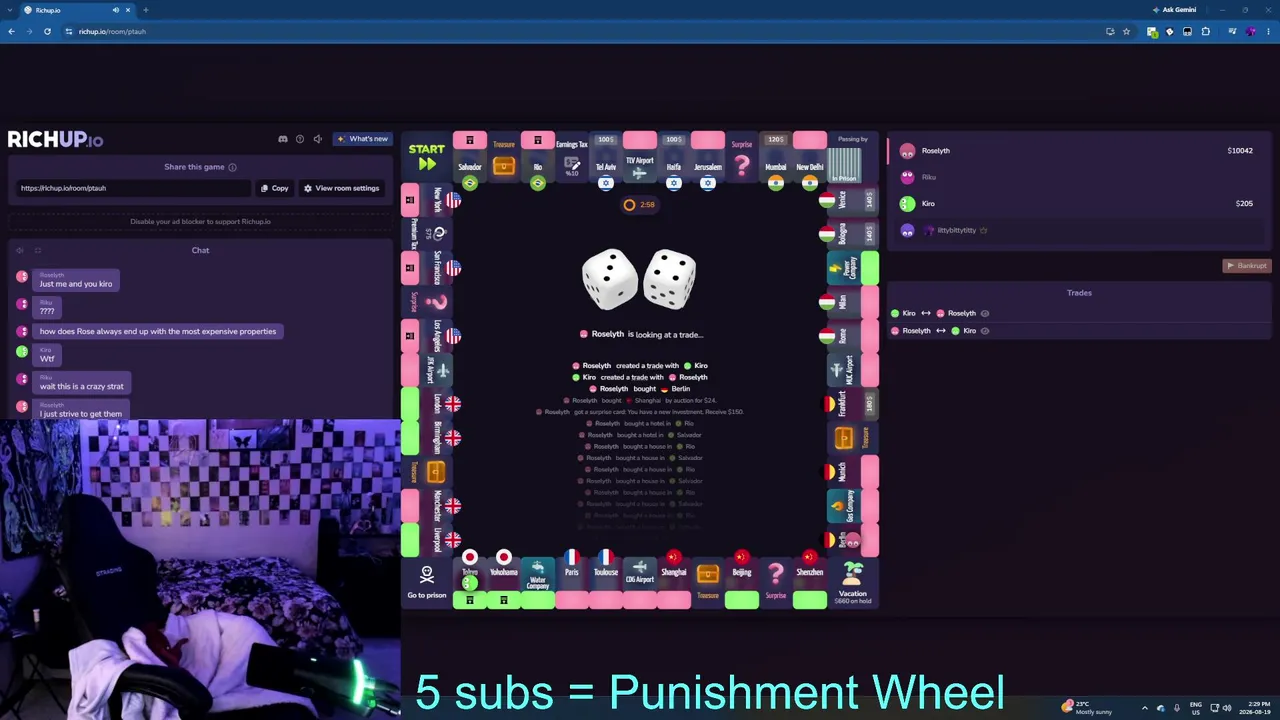Click the Go to prison corner tile
Image resolution: width=1280 pixels, height=720 pixels.
pos(427,583)
